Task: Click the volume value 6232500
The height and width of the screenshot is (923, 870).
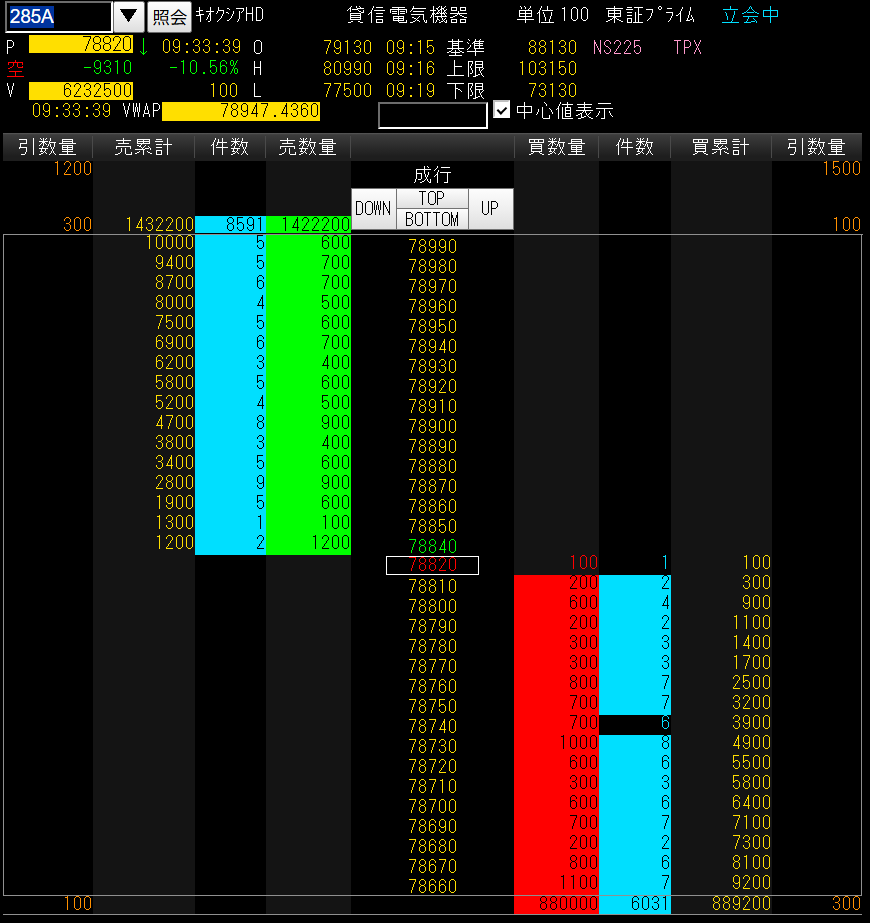Action: point(81,91)
